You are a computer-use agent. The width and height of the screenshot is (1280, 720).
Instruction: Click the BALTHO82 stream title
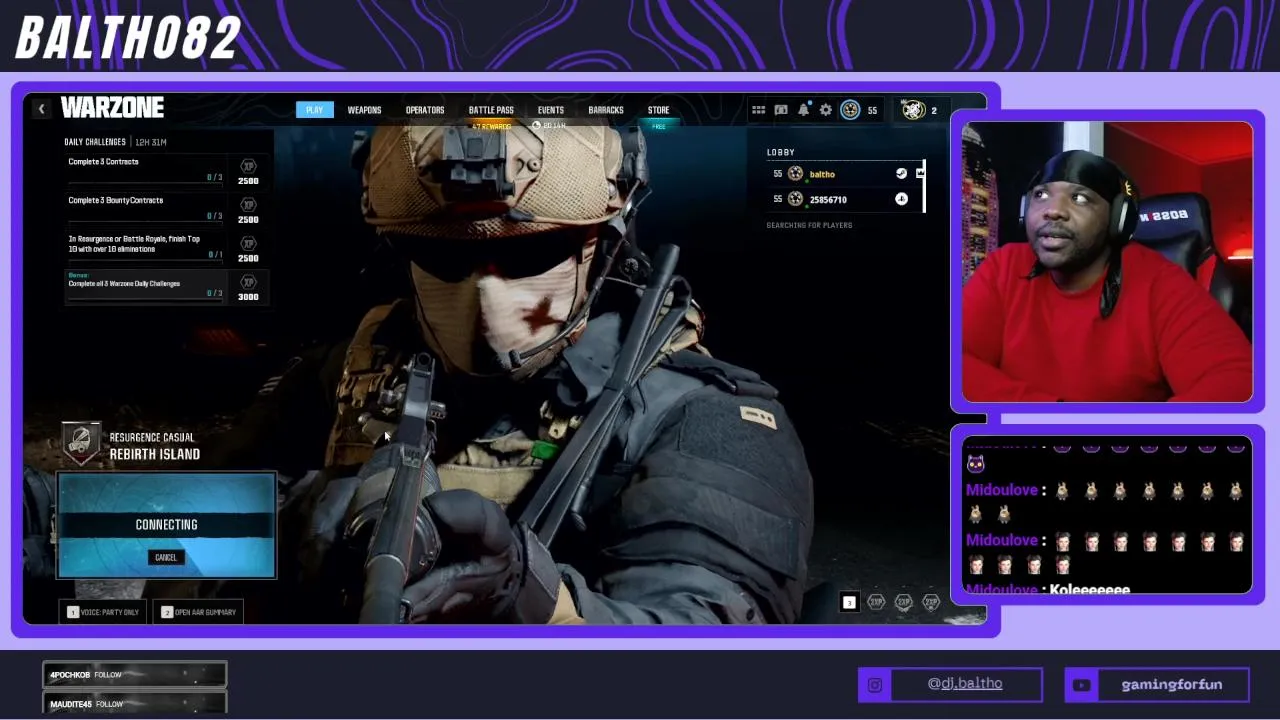pos(128,38)
